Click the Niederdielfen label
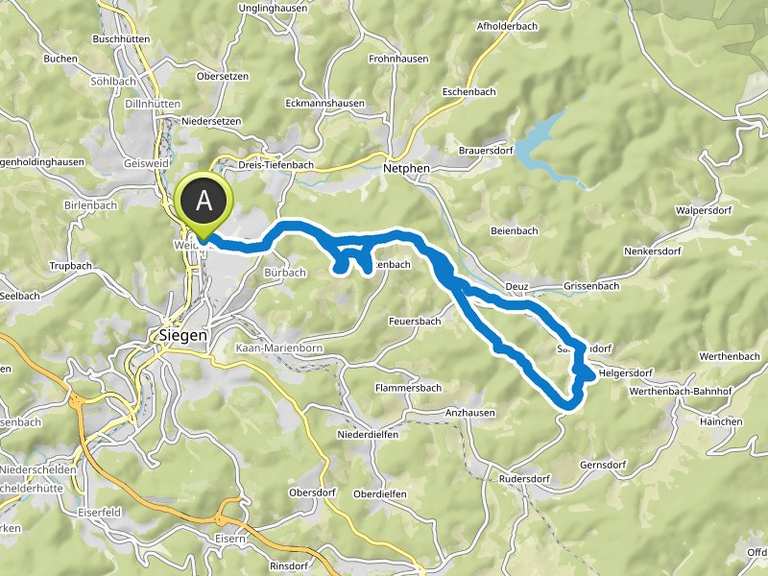 tap(368, 434)
